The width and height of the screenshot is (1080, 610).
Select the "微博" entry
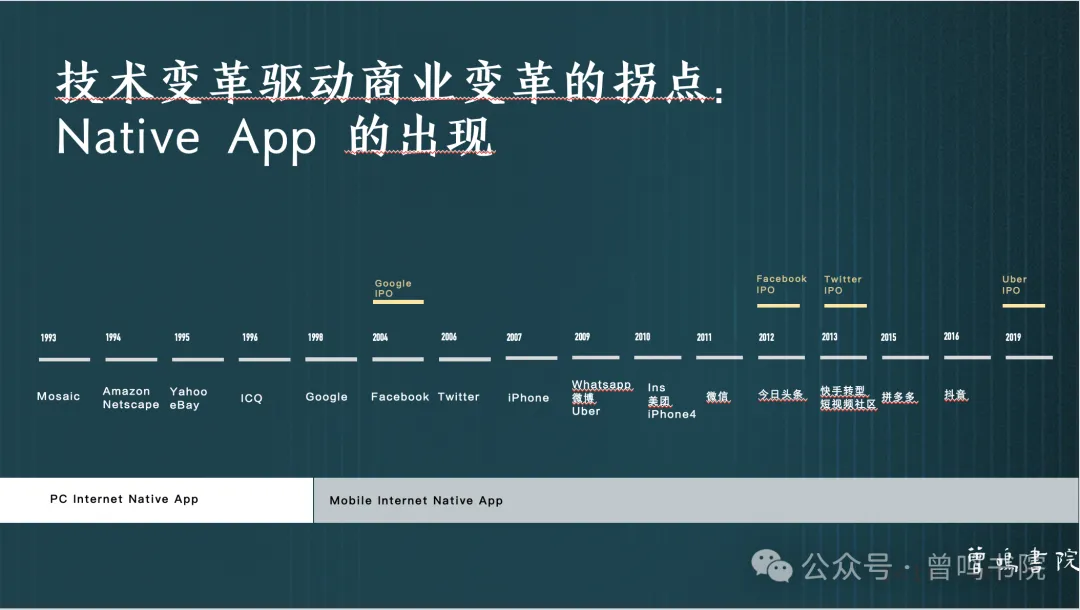tap(583, 398)
